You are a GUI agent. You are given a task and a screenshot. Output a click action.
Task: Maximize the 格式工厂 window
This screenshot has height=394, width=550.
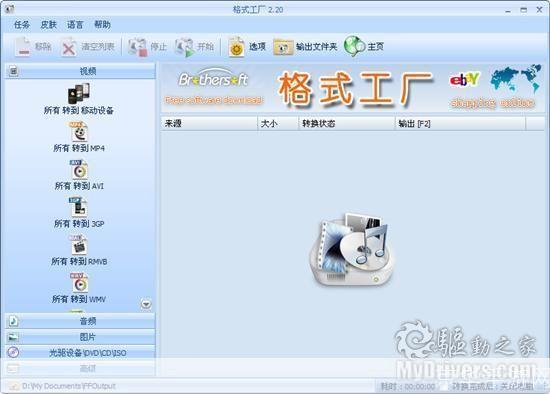pos(524,10)
